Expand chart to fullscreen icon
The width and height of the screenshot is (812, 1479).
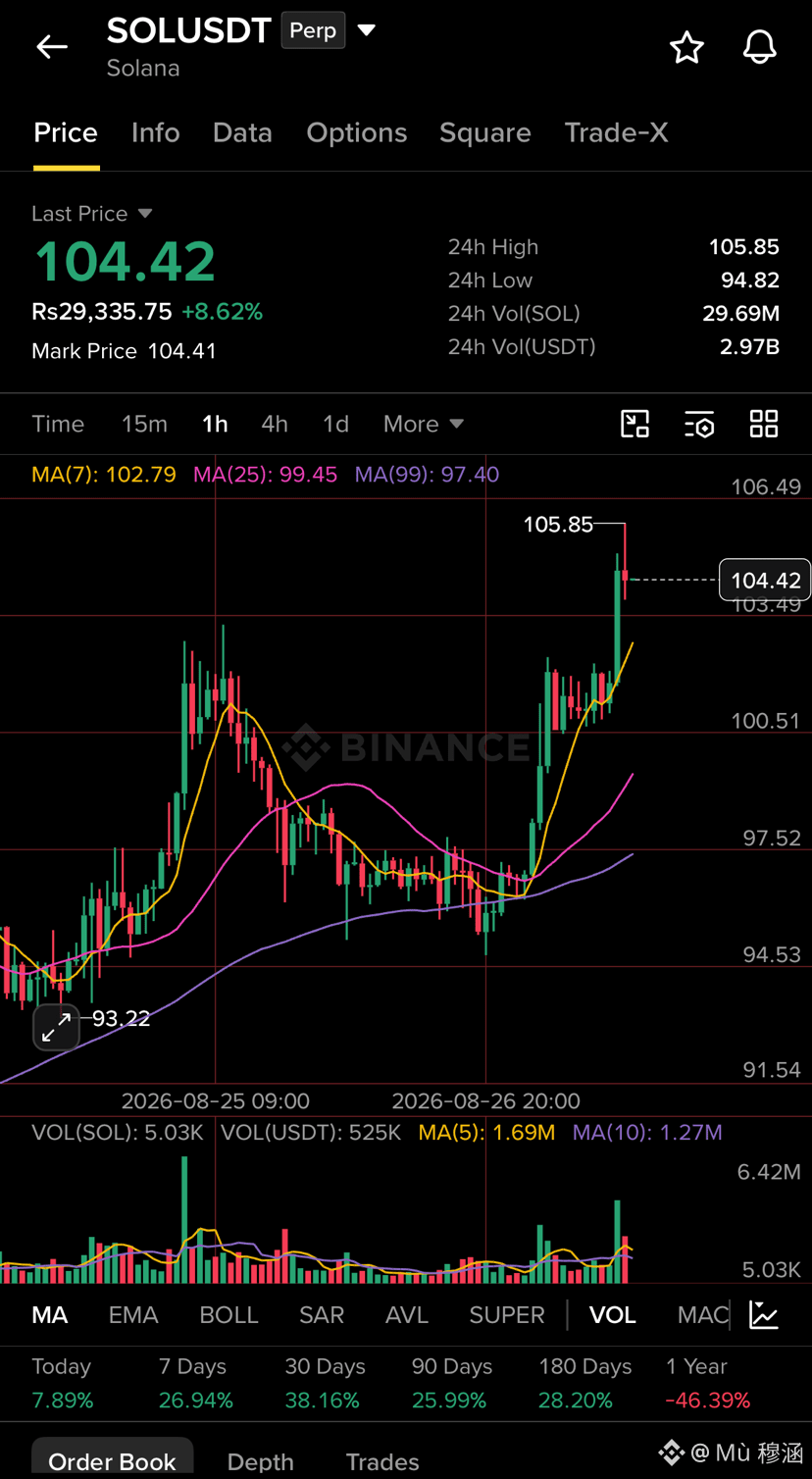56,1027
